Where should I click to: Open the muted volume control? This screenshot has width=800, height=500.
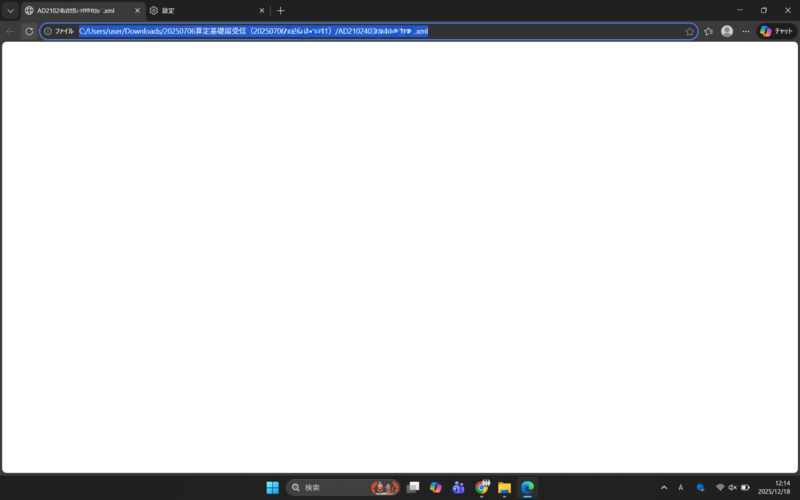coord(732,487)
